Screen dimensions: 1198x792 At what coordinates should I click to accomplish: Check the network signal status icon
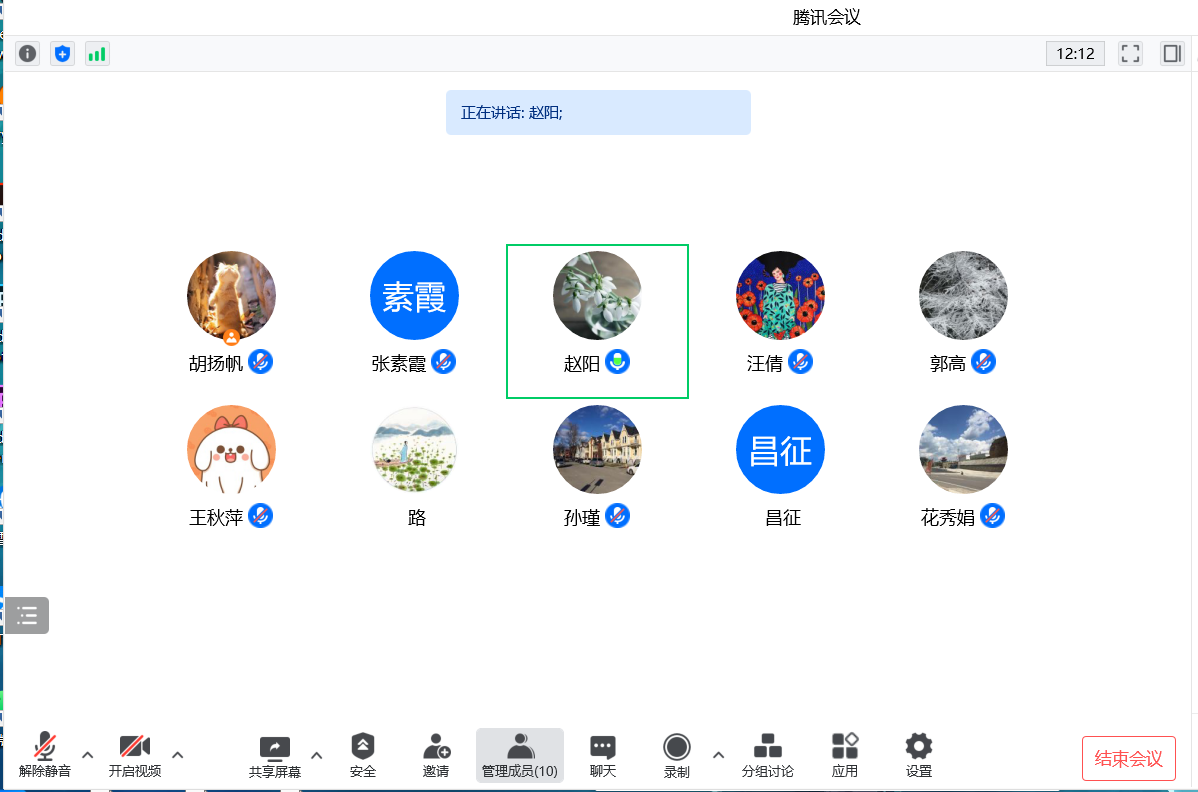[97, 53]
